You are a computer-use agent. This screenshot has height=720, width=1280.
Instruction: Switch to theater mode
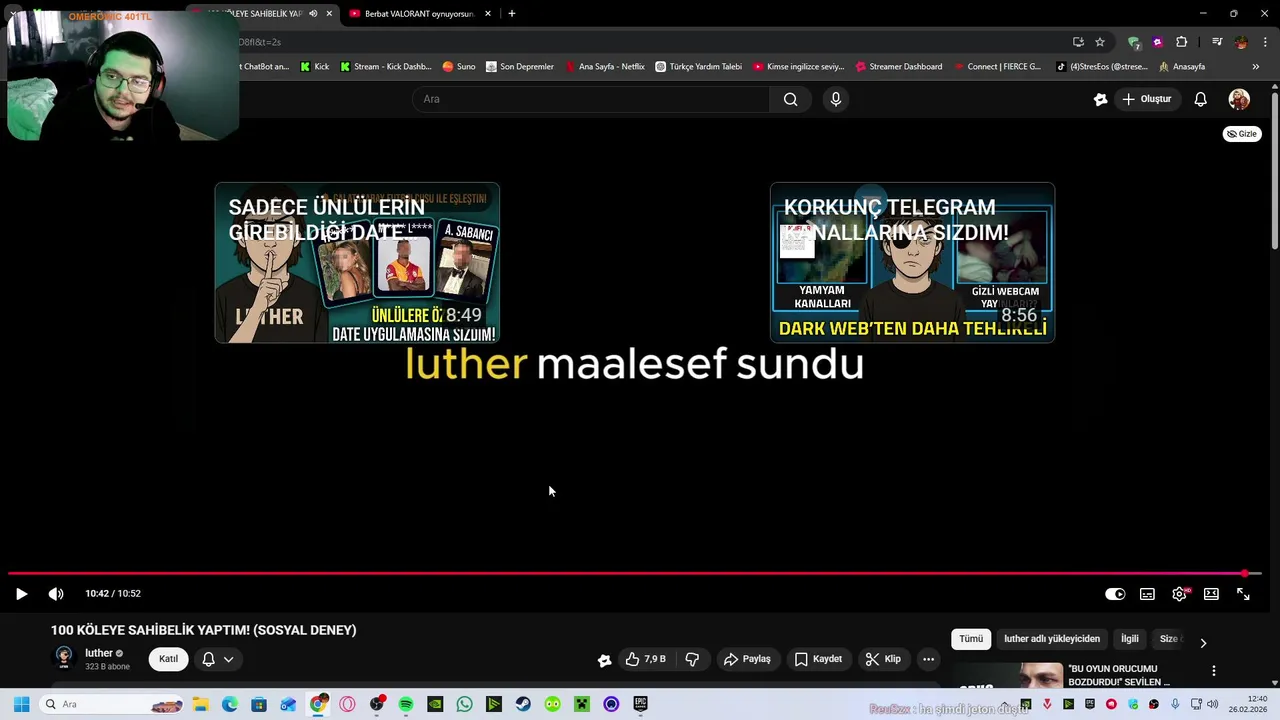(x=1211, y=594)
